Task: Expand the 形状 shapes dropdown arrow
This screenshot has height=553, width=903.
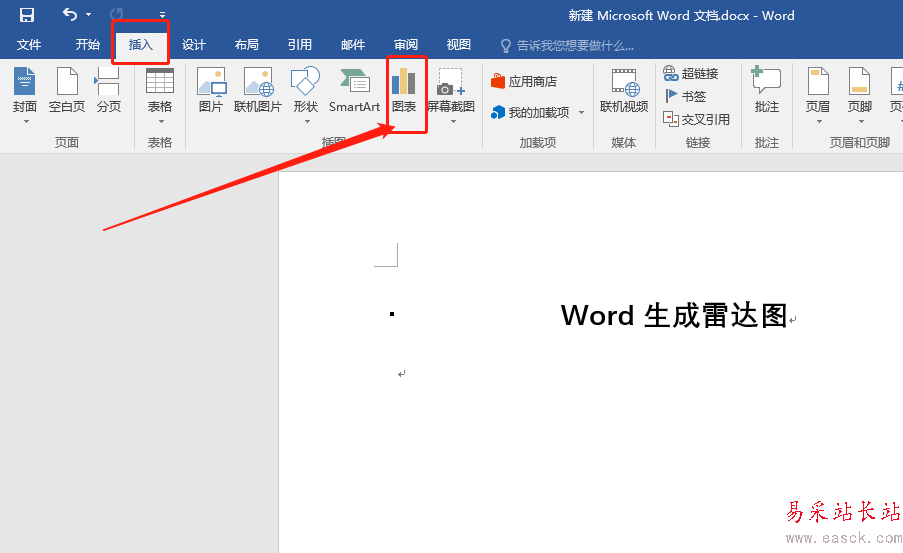Action: (x=307, y=122)
